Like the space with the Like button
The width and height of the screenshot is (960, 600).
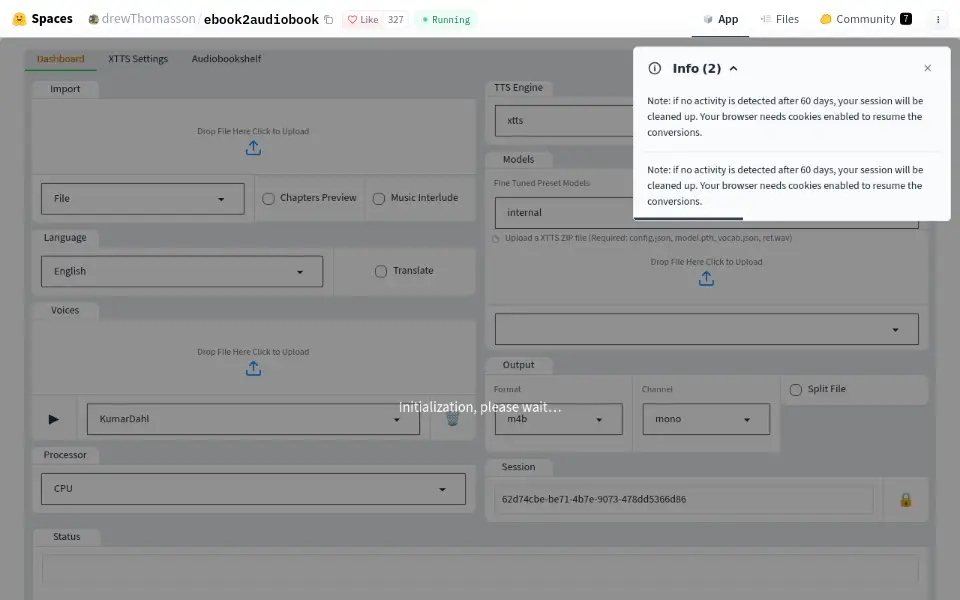[363, 20]
